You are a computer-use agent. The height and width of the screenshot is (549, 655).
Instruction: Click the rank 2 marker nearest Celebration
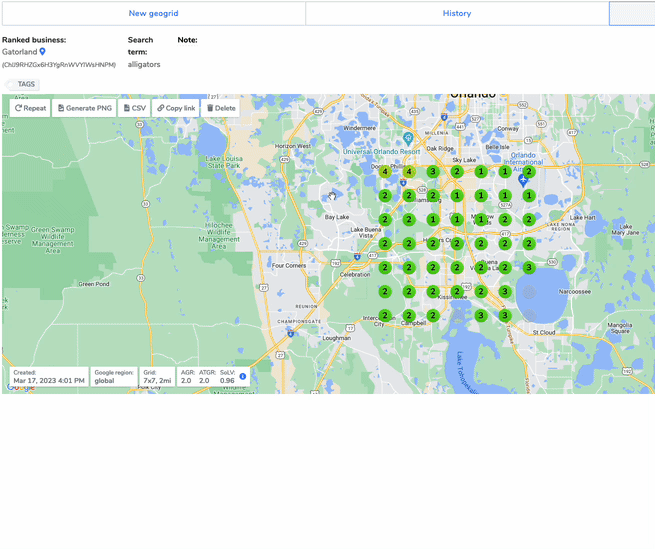coord(385,267)
